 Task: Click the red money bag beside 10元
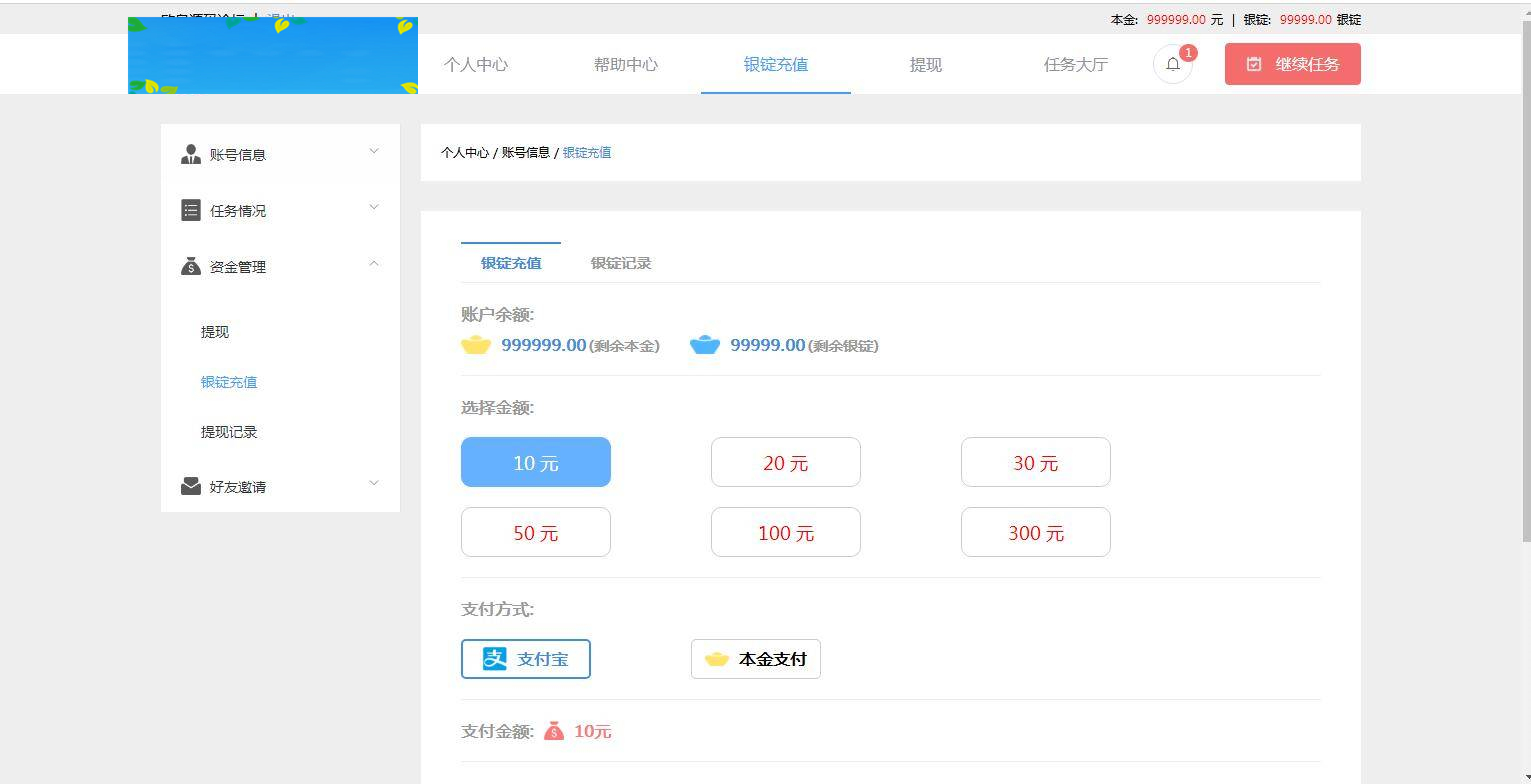556,731
